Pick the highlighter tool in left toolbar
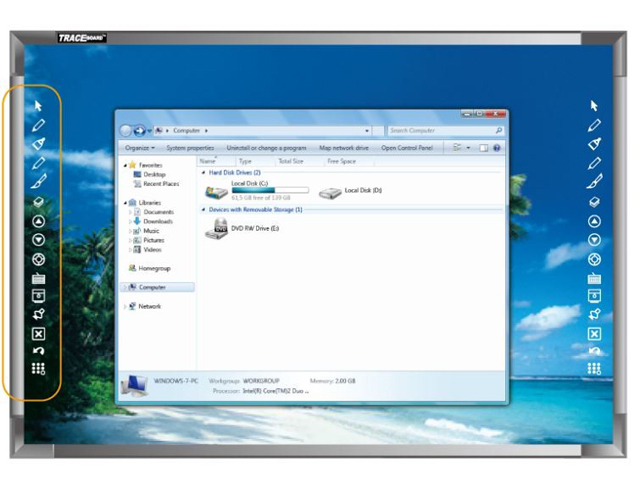Screen dimensions: 640x491 tap(39, 144)
